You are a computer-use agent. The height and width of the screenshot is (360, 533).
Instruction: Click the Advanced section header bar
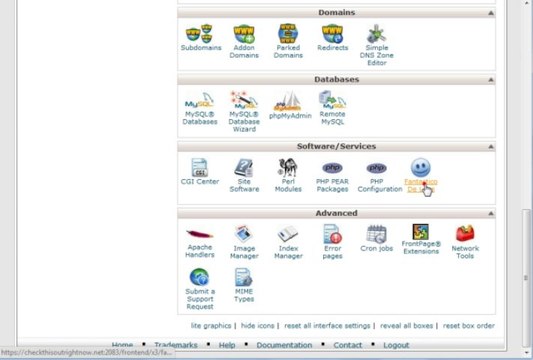[336, 213]
